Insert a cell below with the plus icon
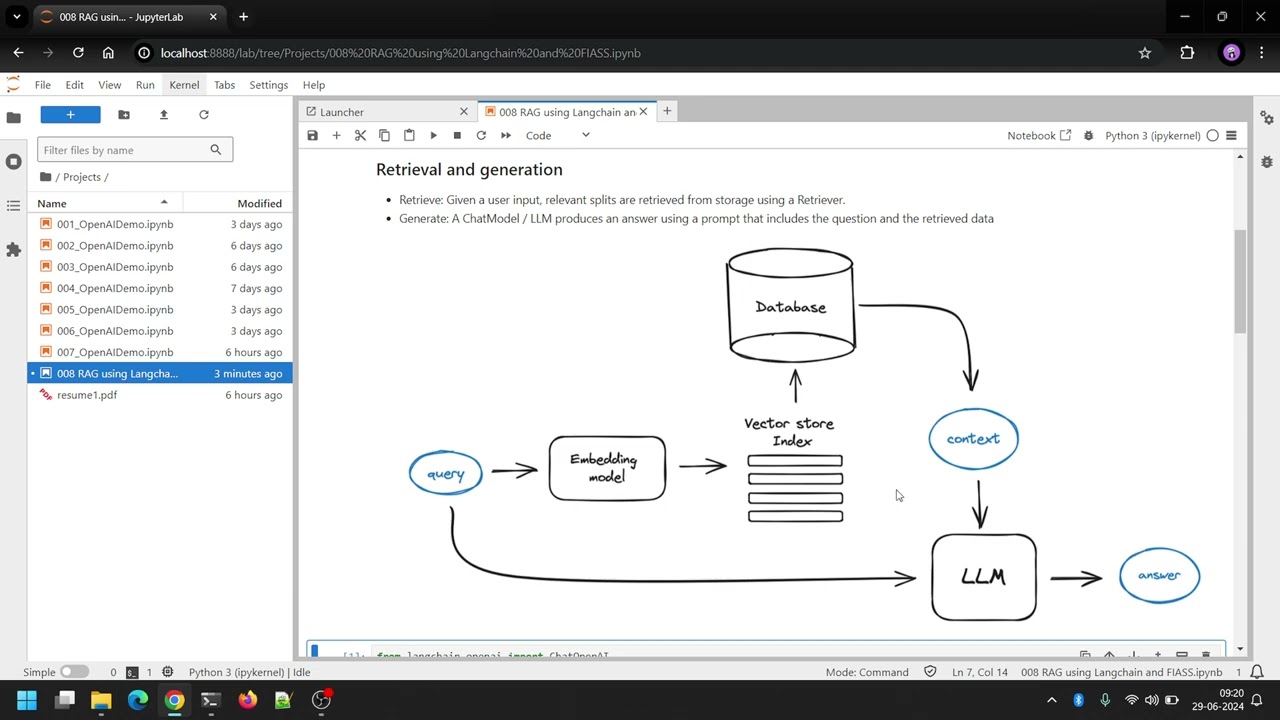 (x=336, y=135)
